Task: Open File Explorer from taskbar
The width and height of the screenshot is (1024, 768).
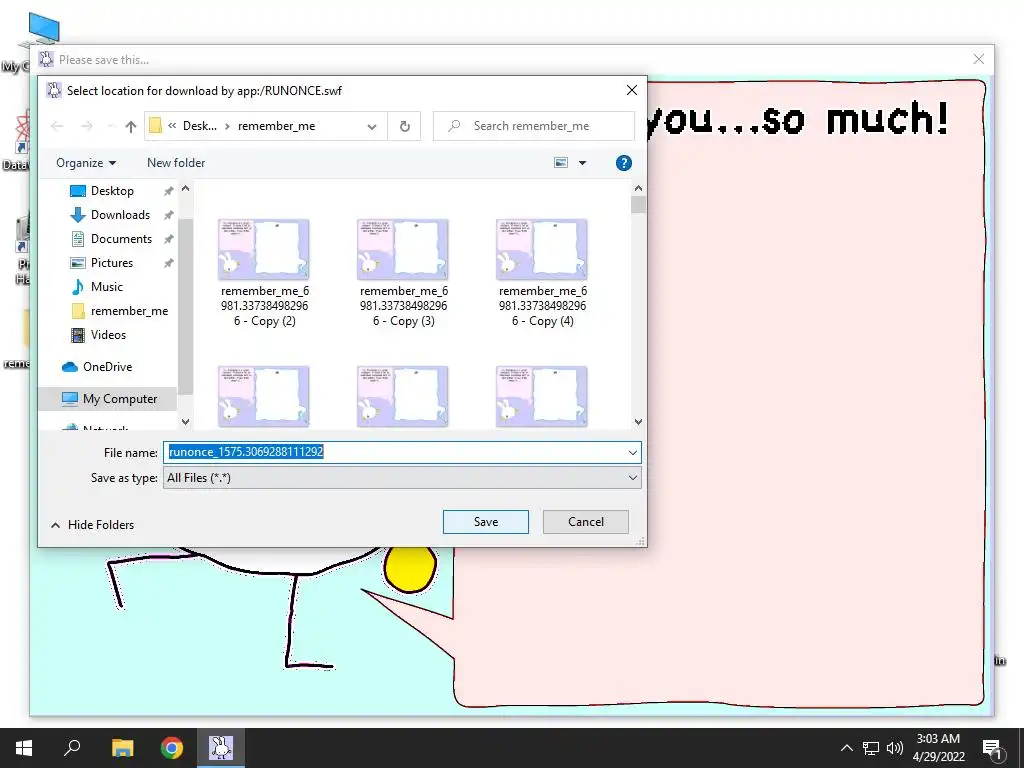Action: 122,748
